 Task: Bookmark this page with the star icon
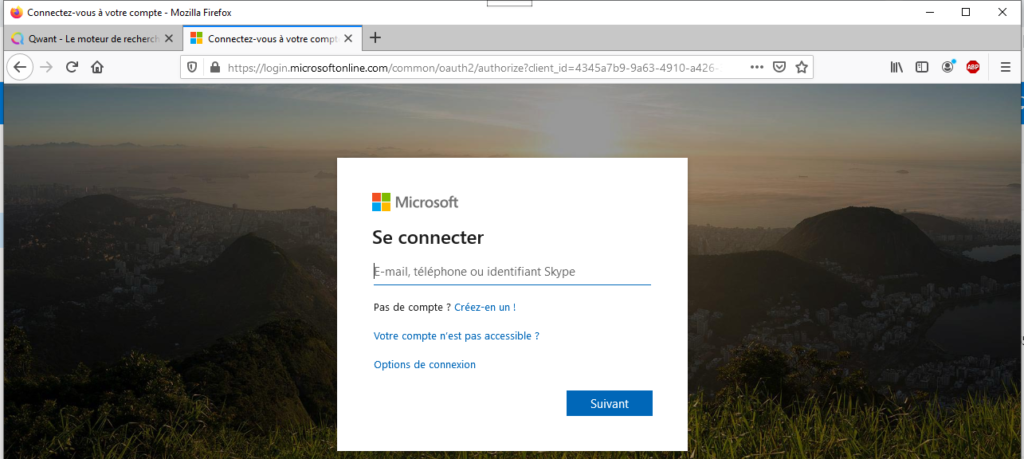click(801, 67)
